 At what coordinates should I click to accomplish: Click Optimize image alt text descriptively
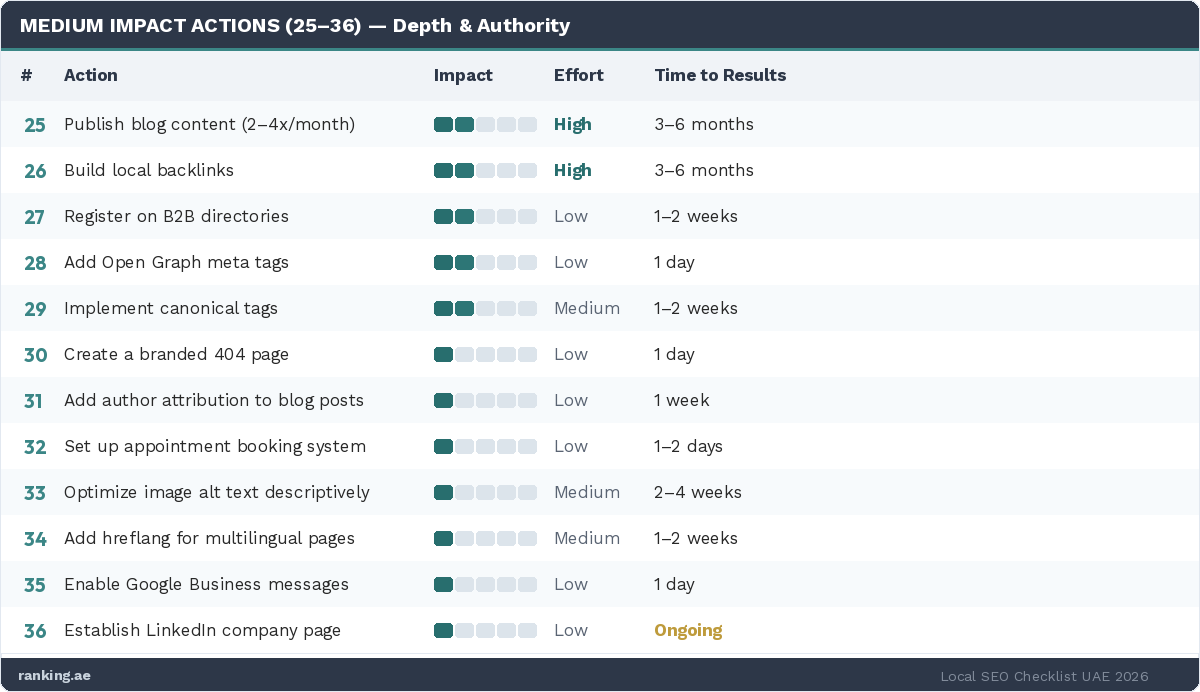[217, 493]
